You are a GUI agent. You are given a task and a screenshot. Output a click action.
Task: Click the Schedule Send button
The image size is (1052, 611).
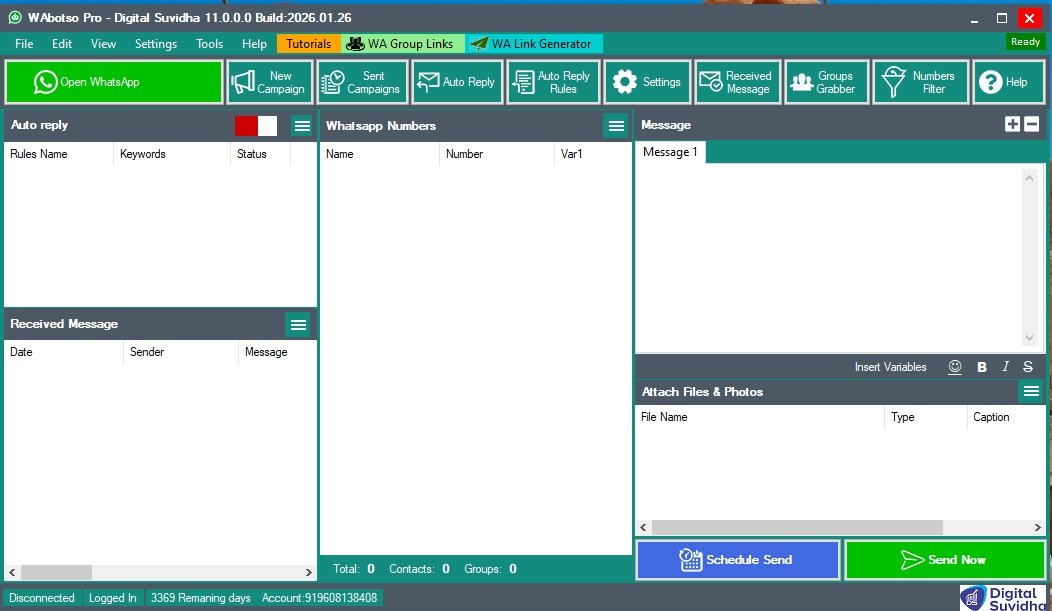737,560
